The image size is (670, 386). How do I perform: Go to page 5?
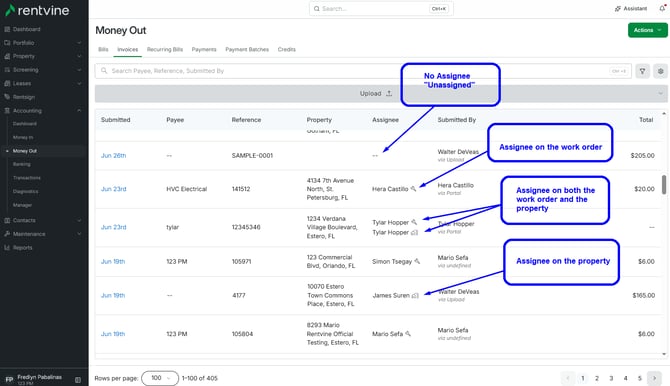(640, 378)
